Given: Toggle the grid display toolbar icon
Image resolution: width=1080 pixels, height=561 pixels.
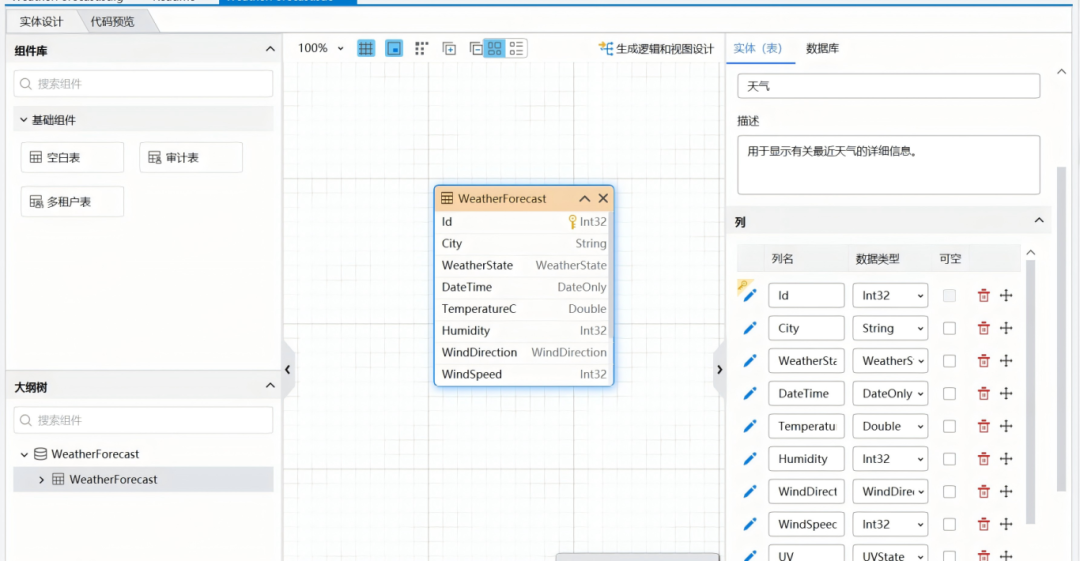Looking at the screenshot, I should (366, 48).
